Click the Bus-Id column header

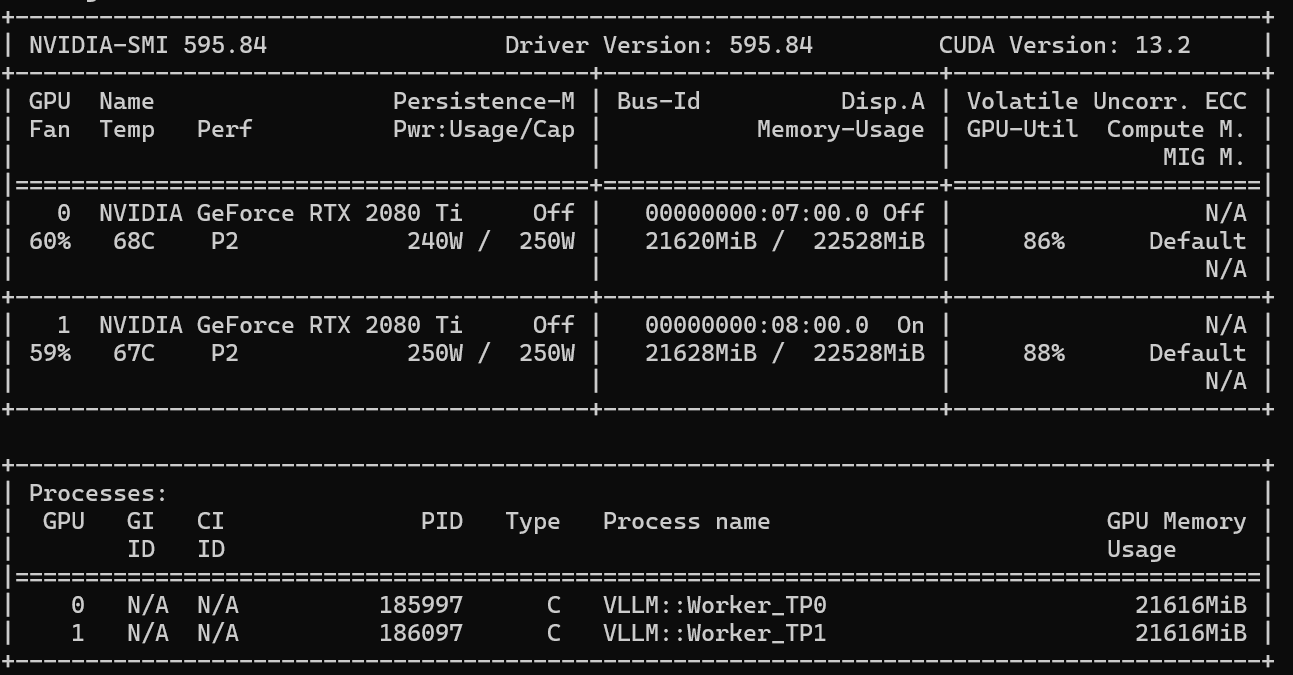coord(658,101)
